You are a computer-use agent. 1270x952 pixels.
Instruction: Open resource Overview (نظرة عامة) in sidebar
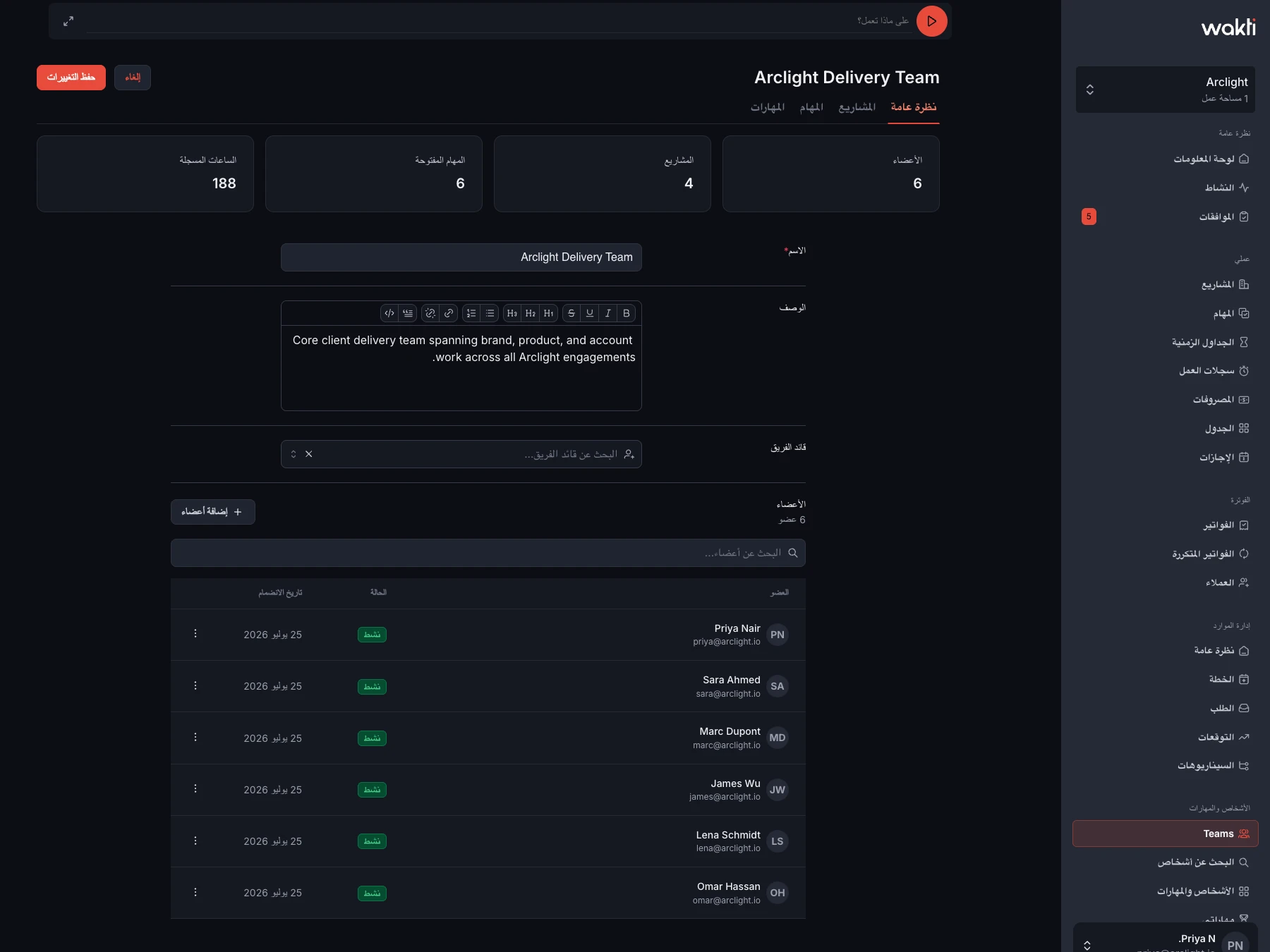tap(1166, 651)
